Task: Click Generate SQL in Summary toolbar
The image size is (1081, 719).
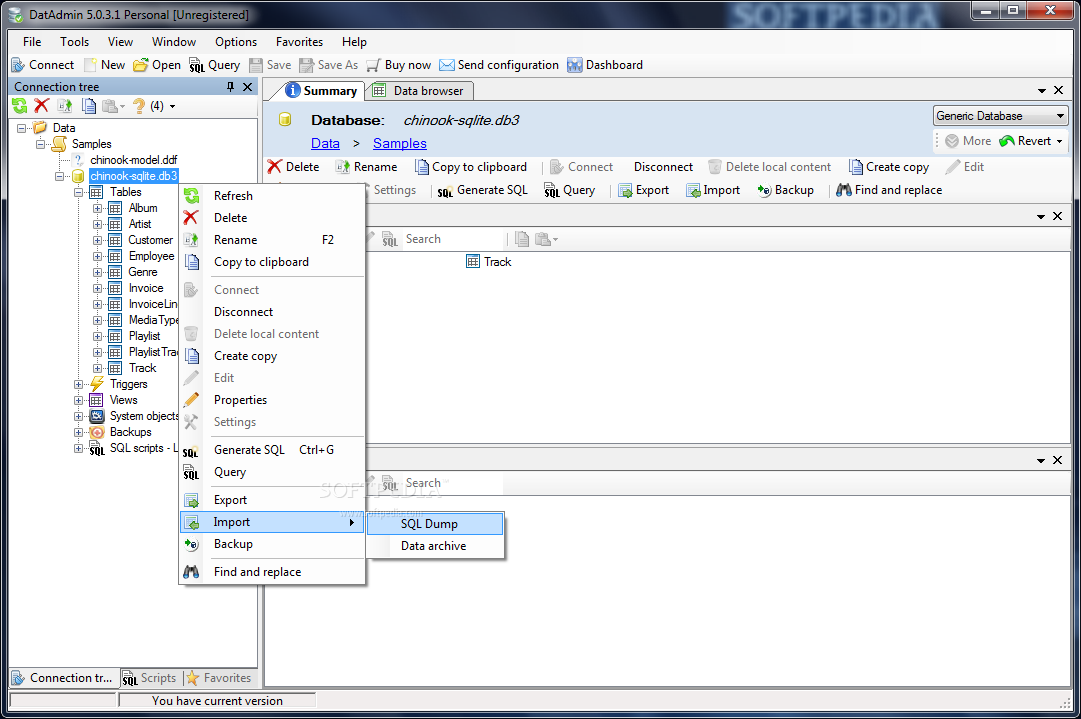Action: [483, 190]
